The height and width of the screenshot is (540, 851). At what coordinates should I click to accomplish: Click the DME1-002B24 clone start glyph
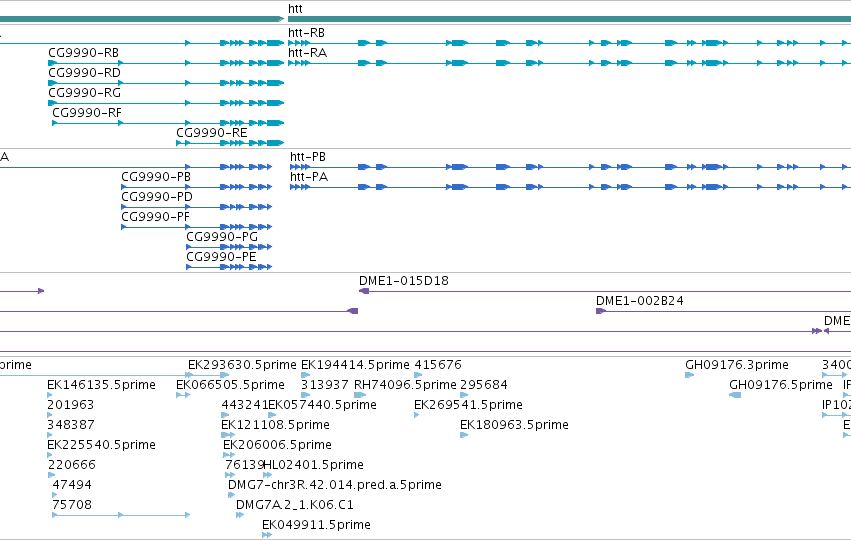click(x=601, y=311)
